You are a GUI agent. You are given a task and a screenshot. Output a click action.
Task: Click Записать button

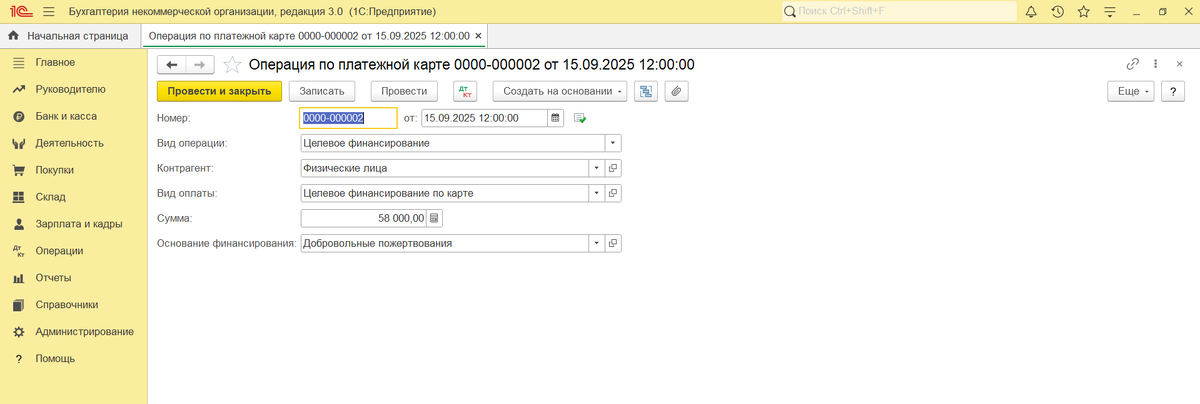coord(322,91)
